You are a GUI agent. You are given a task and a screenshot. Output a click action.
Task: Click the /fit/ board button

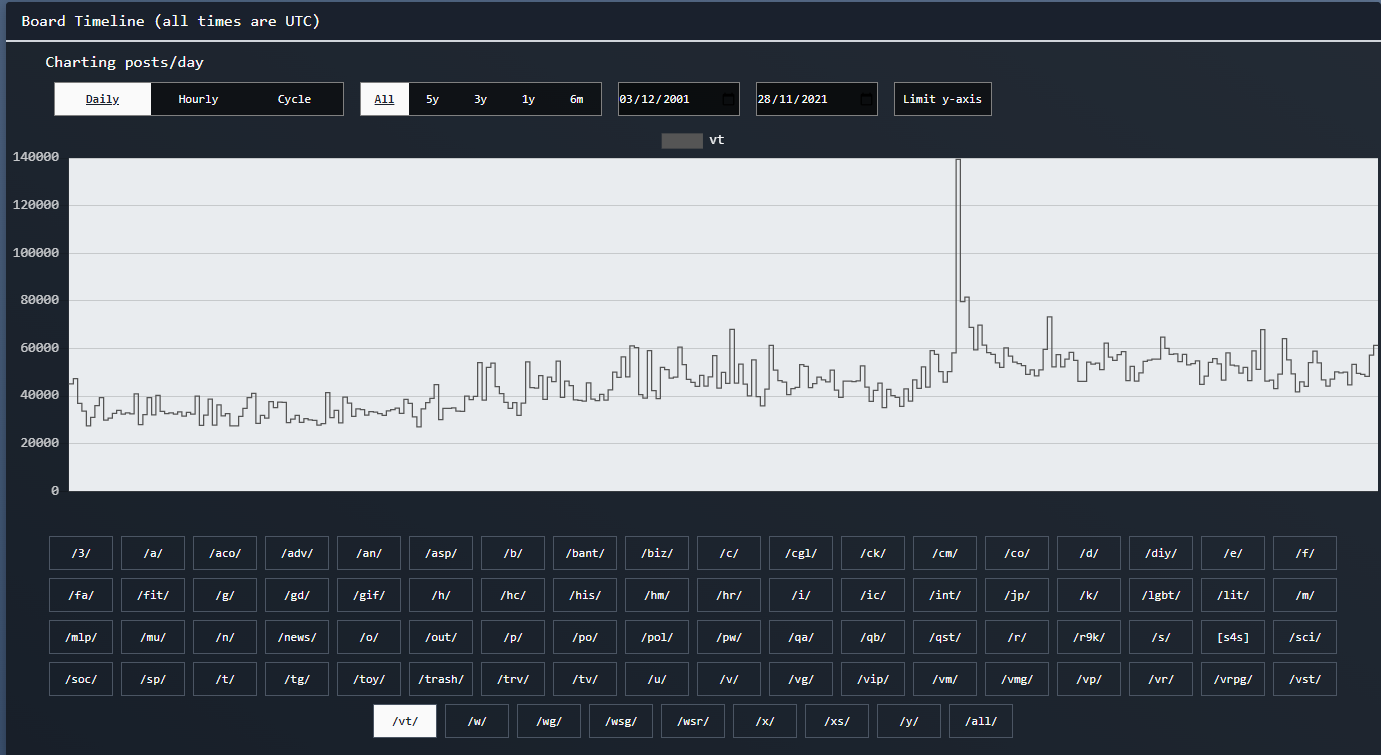[153, 595]
